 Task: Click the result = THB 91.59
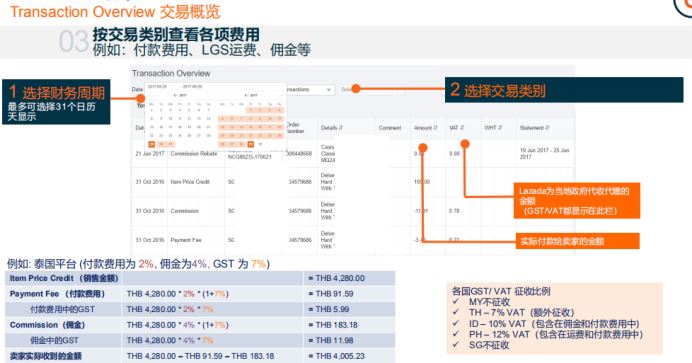331,294
